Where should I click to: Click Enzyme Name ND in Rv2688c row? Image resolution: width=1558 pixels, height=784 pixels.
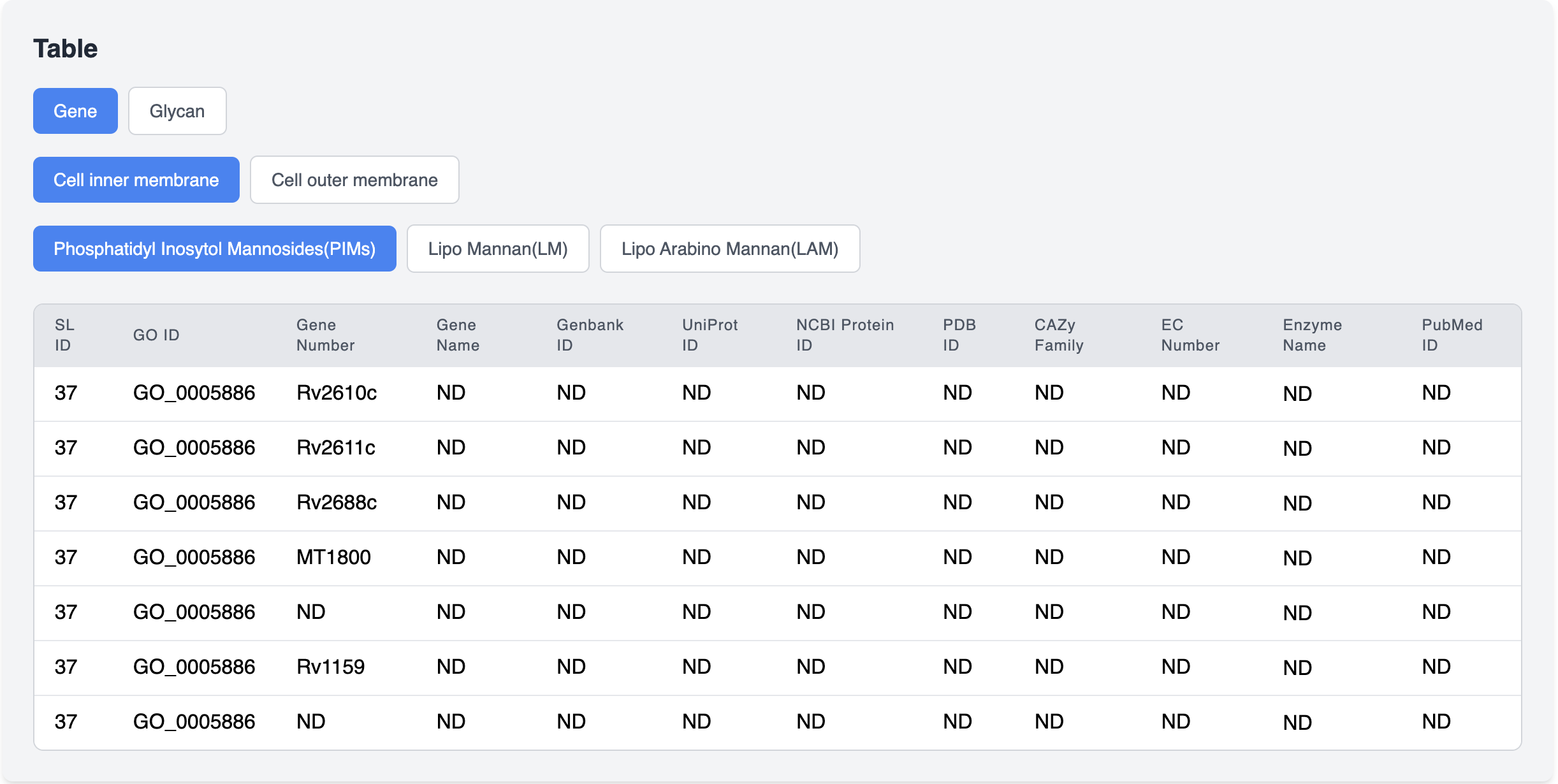coord(1297,504)
